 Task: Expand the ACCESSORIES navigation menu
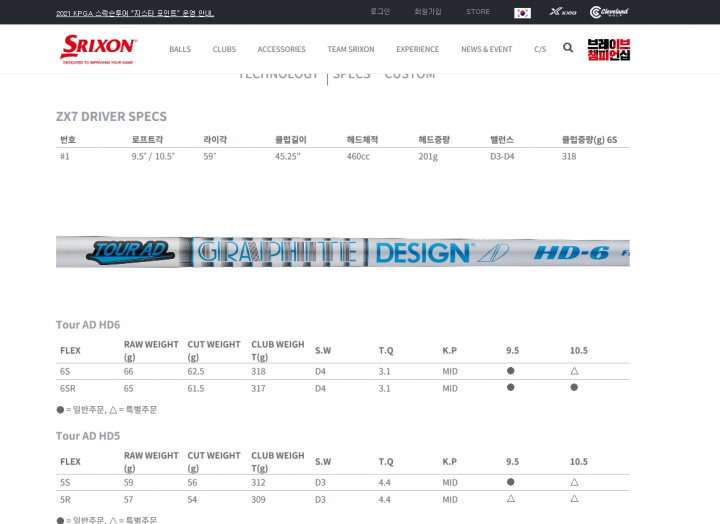(281, 49)
